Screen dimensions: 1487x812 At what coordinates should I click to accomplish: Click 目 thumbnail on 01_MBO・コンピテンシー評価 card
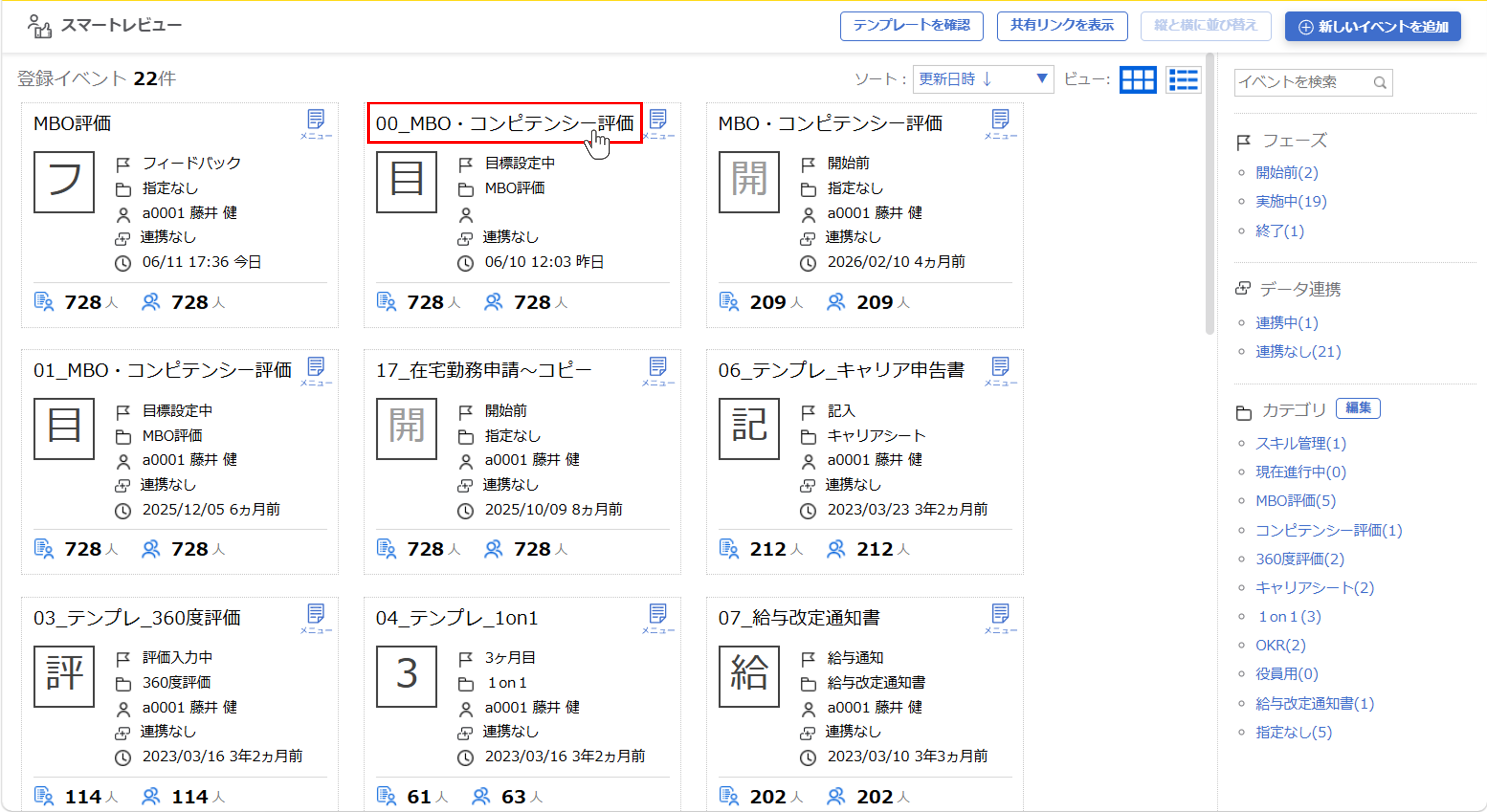point(64,428)
